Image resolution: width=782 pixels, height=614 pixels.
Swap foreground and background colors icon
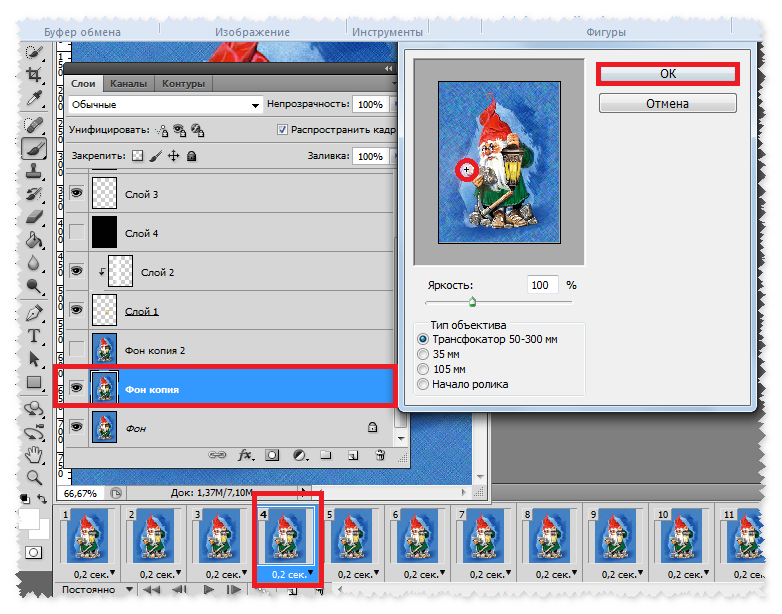click(x=42, y=498)
